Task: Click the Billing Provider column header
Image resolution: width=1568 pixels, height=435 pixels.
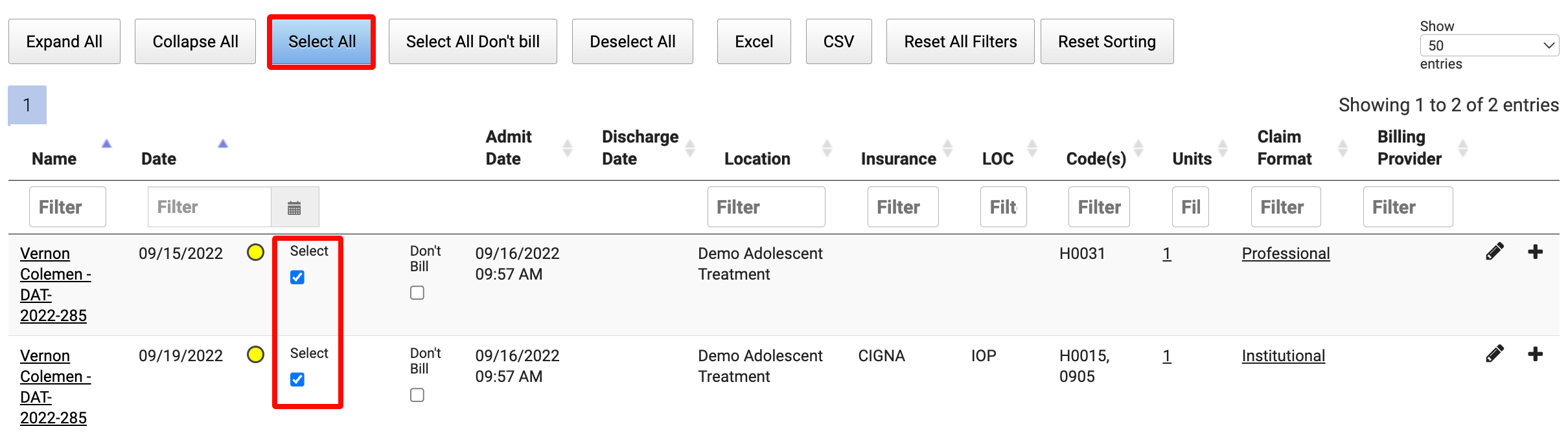Action: 1409,148
